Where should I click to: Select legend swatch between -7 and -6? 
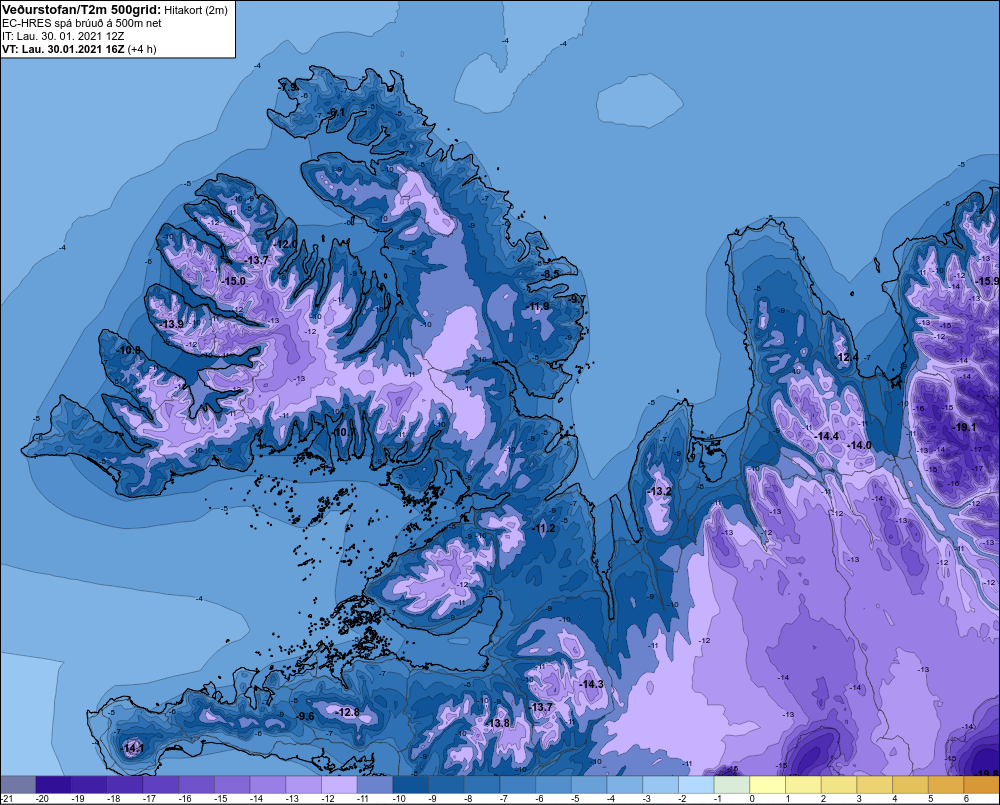click(518, 784)
